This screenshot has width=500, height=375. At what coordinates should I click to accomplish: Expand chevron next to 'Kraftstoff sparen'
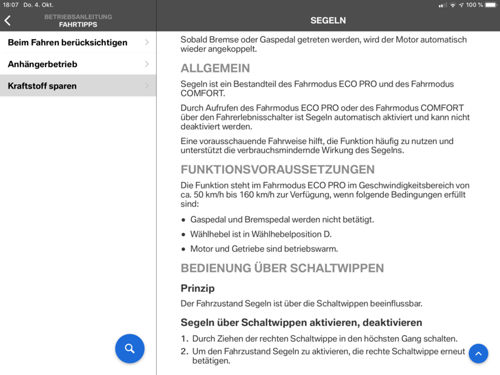(x=147, y=86)
